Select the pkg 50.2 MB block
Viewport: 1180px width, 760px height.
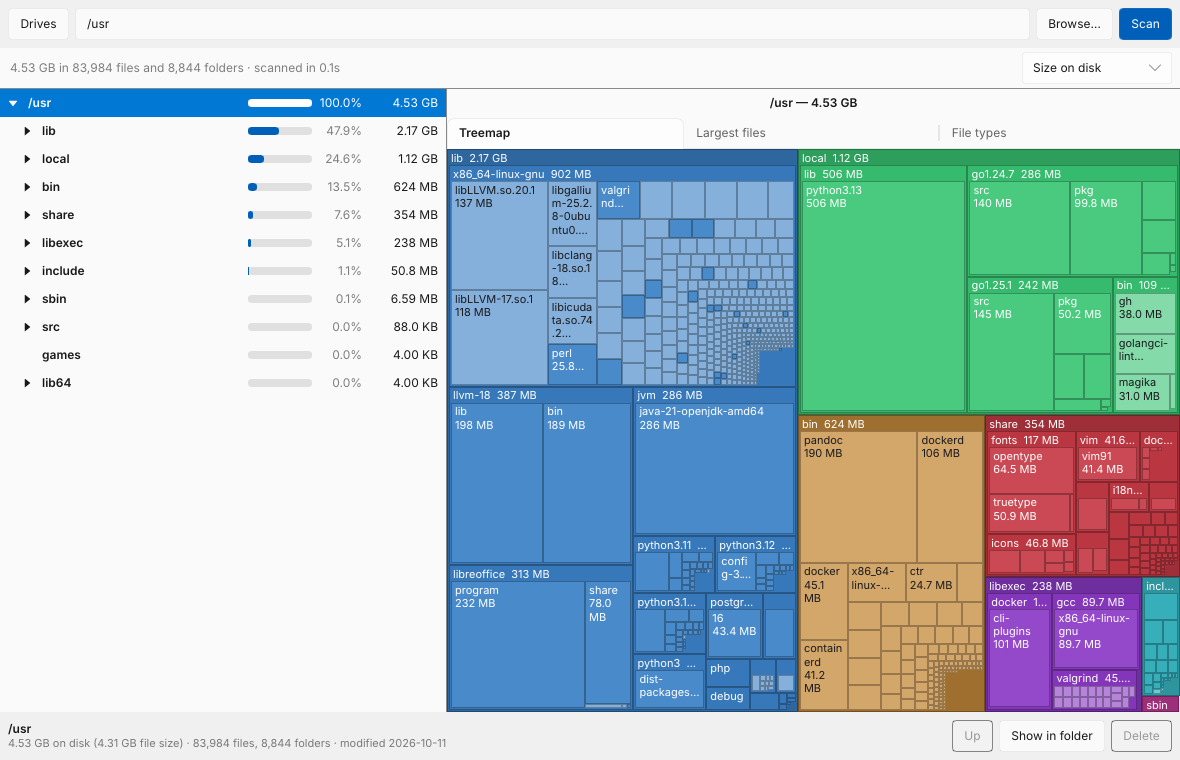(1082, 323)
